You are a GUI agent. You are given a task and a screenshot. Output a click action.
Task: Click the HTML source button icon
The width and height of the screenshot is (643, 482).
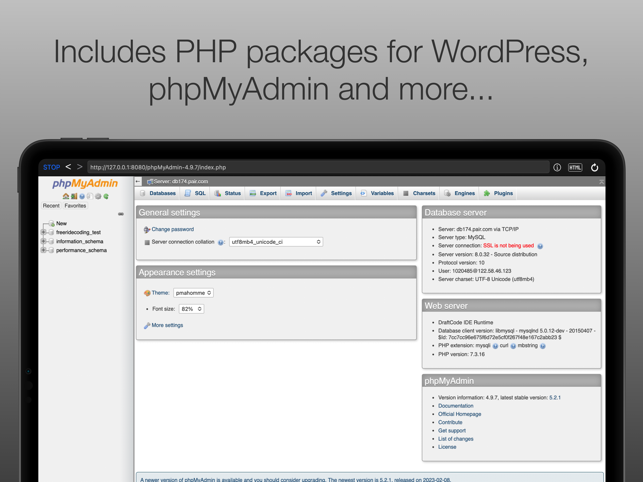[575, 167]
